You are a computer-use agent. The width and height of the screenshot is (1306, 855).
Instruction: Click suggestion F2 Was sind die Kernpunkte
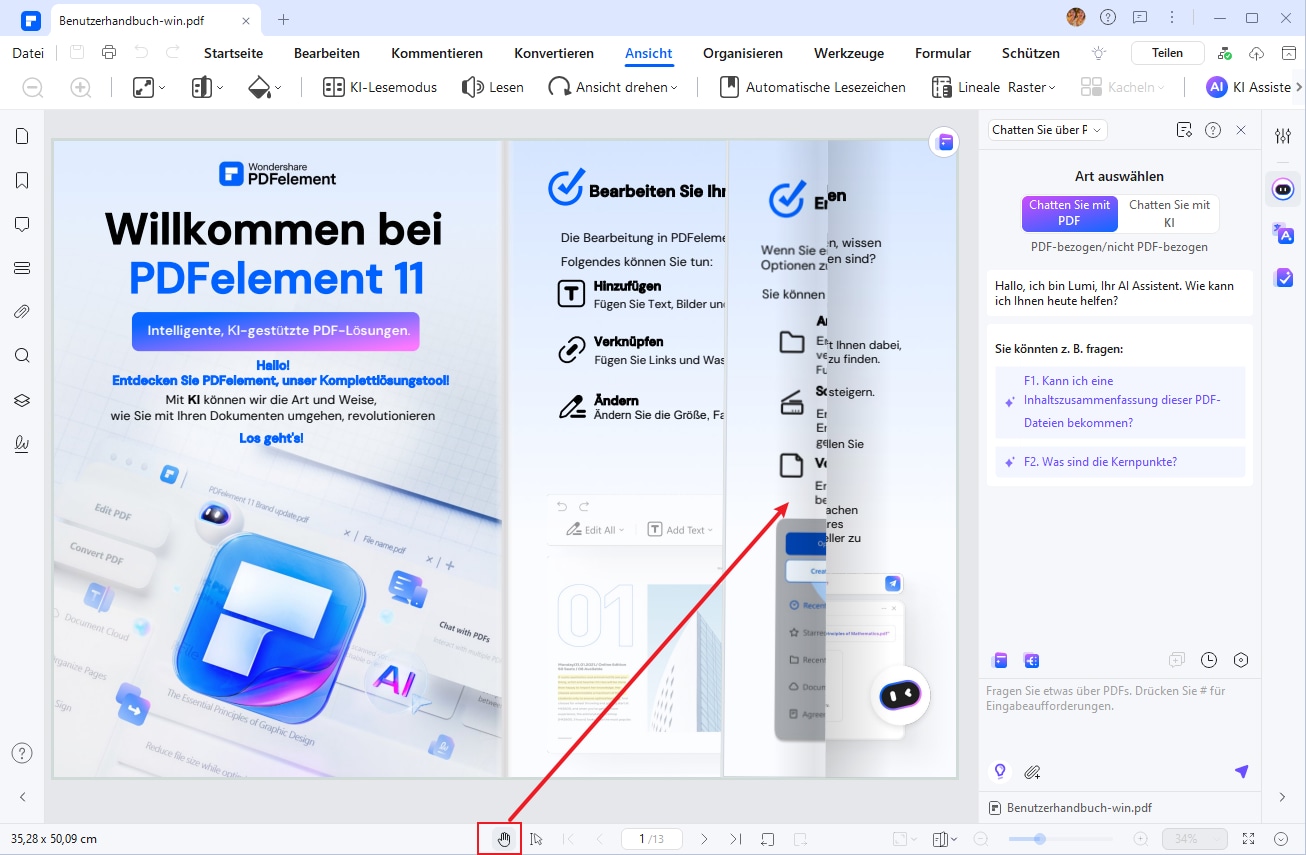point(1120,462)
